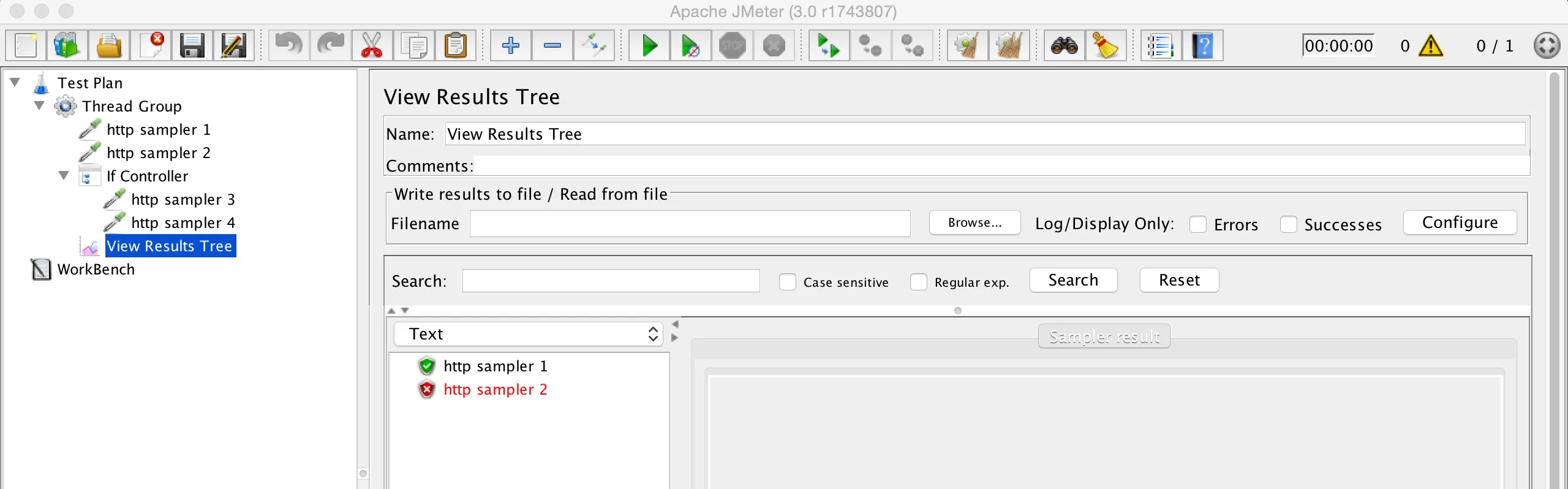Select http sampler 3 under If Controller
This screenshot has width=1568, height=489.
pos(183,199)
